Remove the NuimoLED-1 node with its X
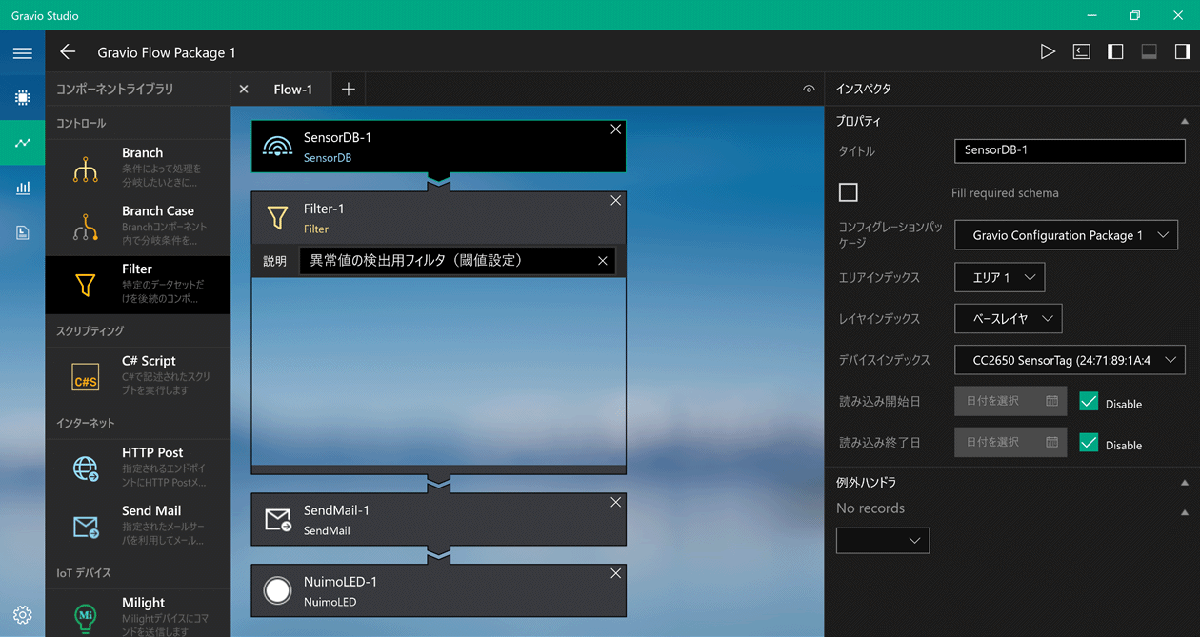The height and width of the screenshot is (637, 1200). [x=615, y=573]
